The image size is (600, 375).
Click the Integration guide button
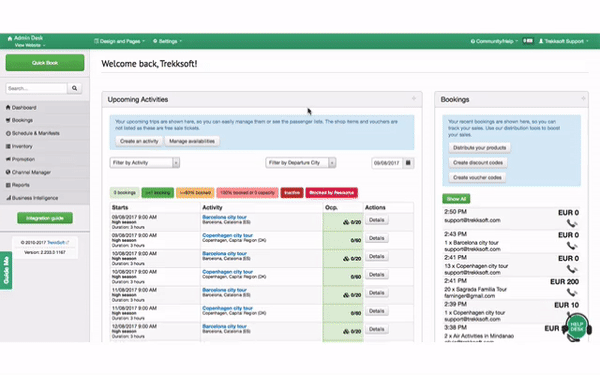tap(45, 218)
